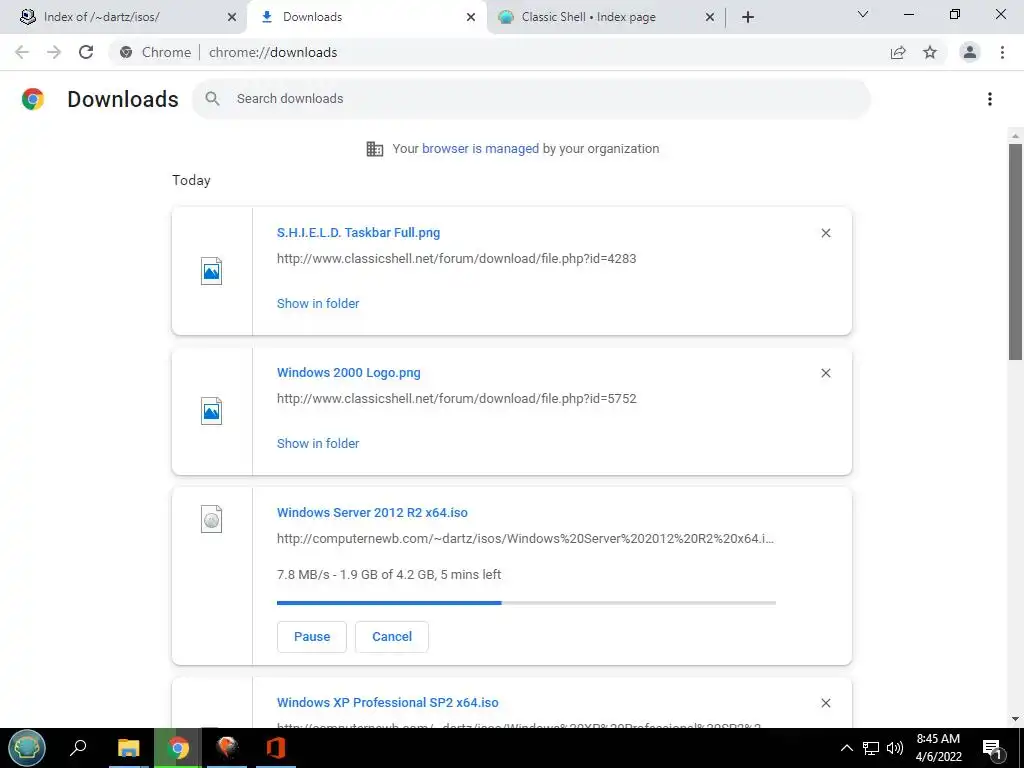The width and height of the screenshot is (1024, 768).
Task: Open the Start menu shell button
Action: point(27,748)
